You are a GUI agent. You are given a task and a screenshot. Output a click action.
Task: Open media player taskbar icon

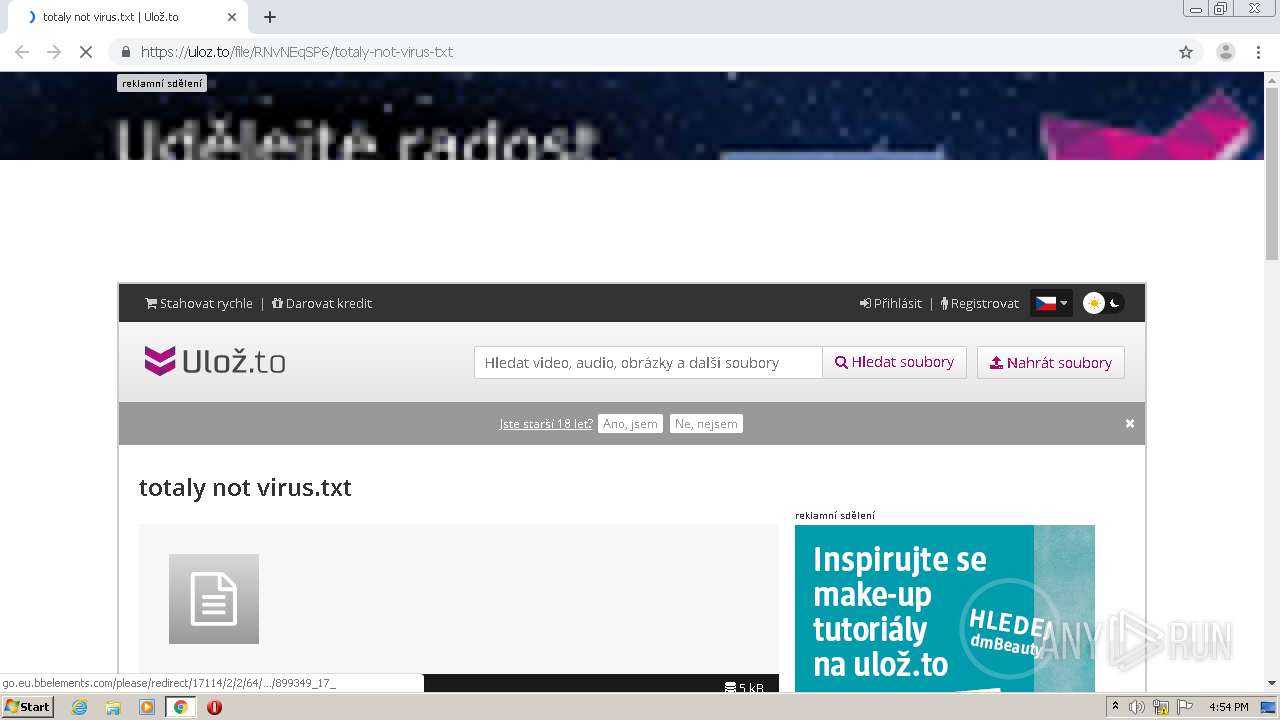(x=147, y=707)
